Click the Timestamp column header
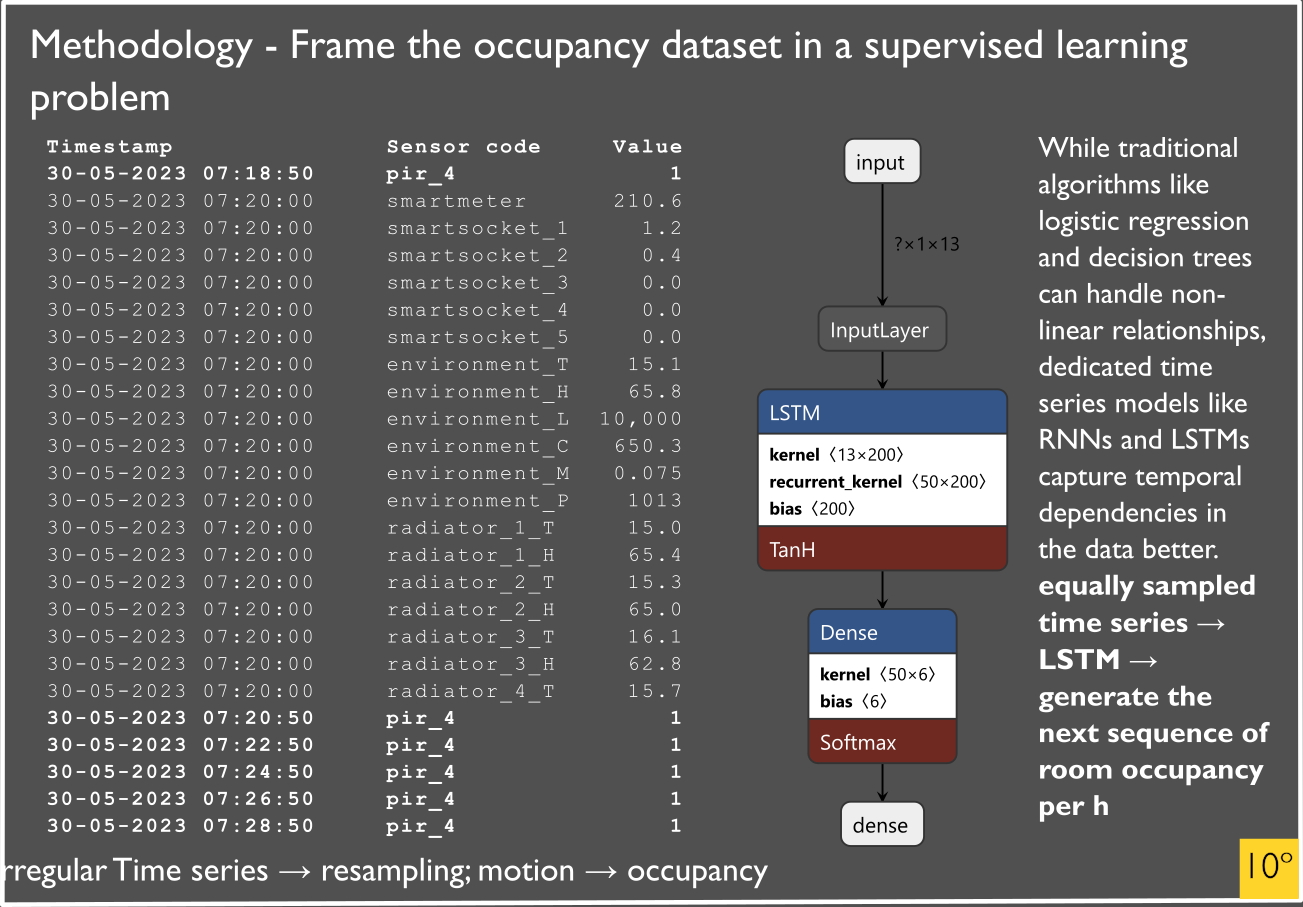Image resolution: width=1303 pixels, height=907 pixels. 109,147
